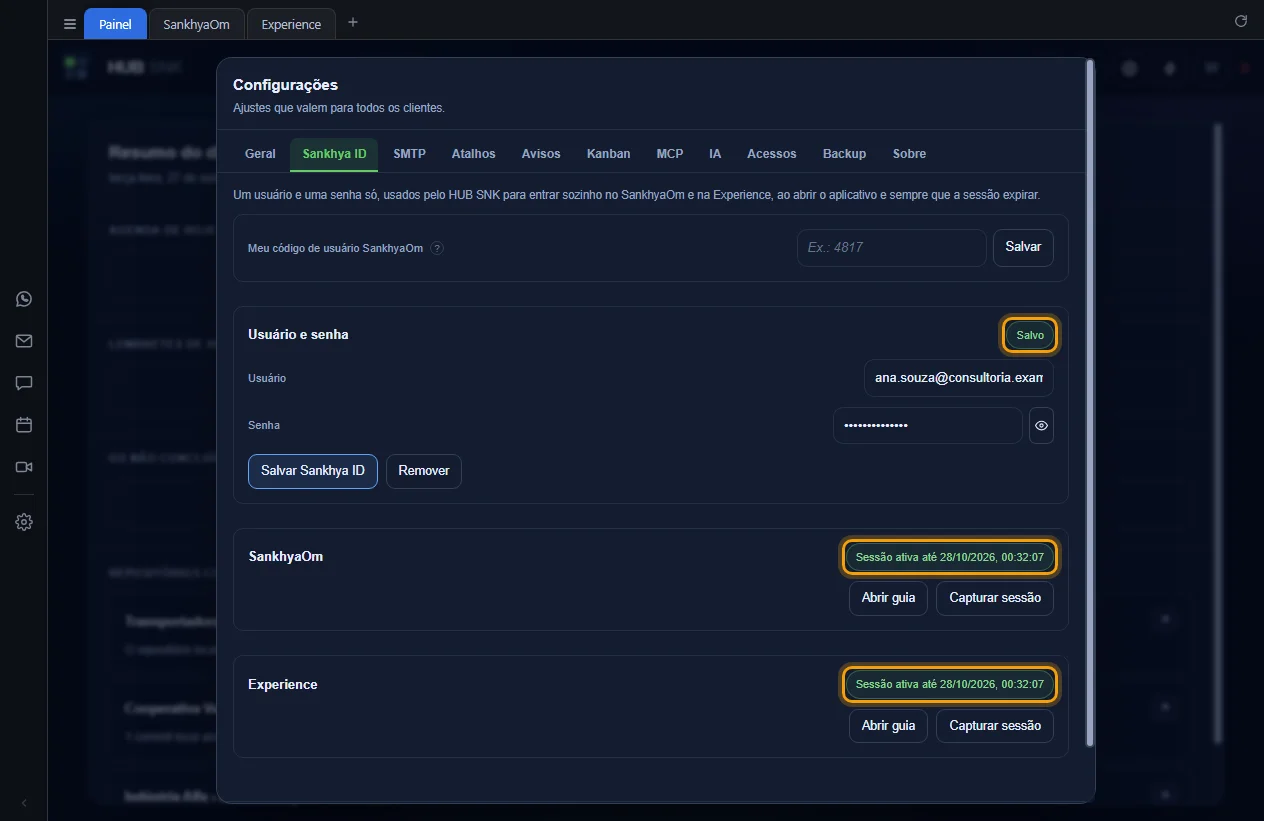Viewport: 1264px width, 821px height.
Task: Click Abrir guia in the SankhyaOm section
Action: coord(889,598)
